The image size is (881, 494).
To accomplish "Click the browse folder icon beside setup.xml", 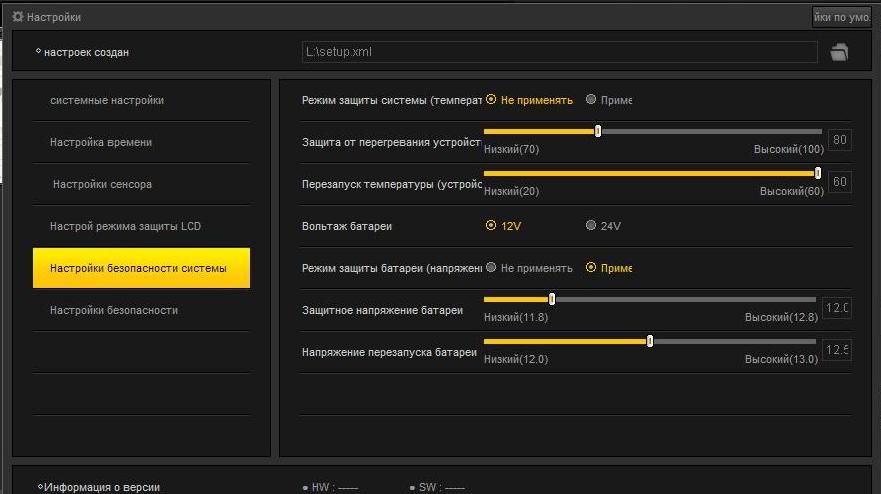I will point(839,52).
